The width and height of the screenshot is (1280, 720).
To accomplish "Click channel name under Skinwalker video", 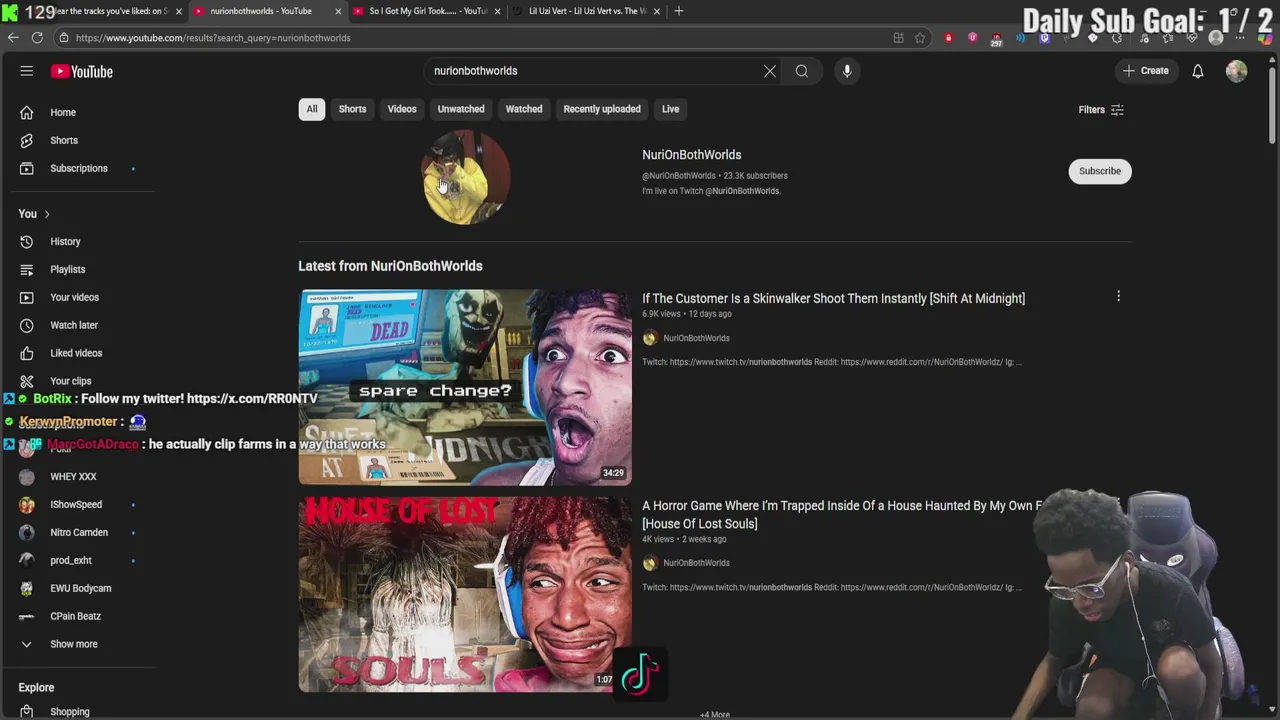I will pos(696,338).
